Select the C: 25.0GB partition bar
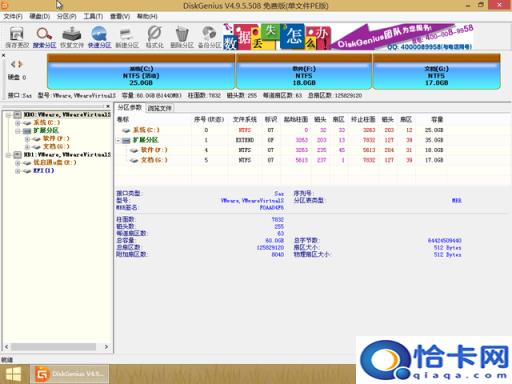Image resolution: width=512 pixels, height=384 pixels. 141,71
